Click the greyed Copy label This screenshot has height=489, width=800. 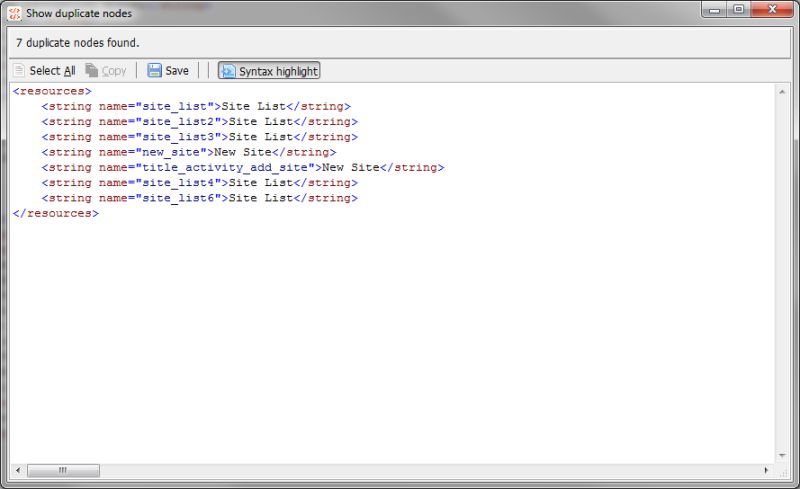[x=114, y=71]
